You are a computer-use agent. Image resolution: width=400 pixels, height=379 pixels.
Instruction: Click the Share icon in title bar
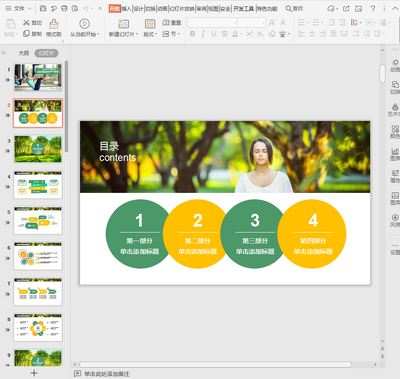point(346,8)
